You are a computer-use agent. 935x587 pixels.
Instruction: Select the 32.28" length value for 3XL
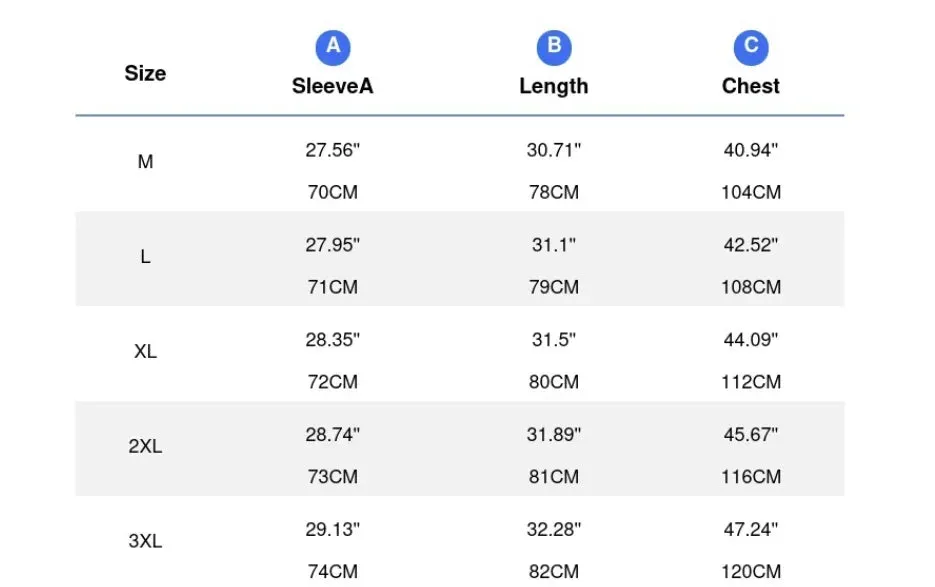(554, 529)
